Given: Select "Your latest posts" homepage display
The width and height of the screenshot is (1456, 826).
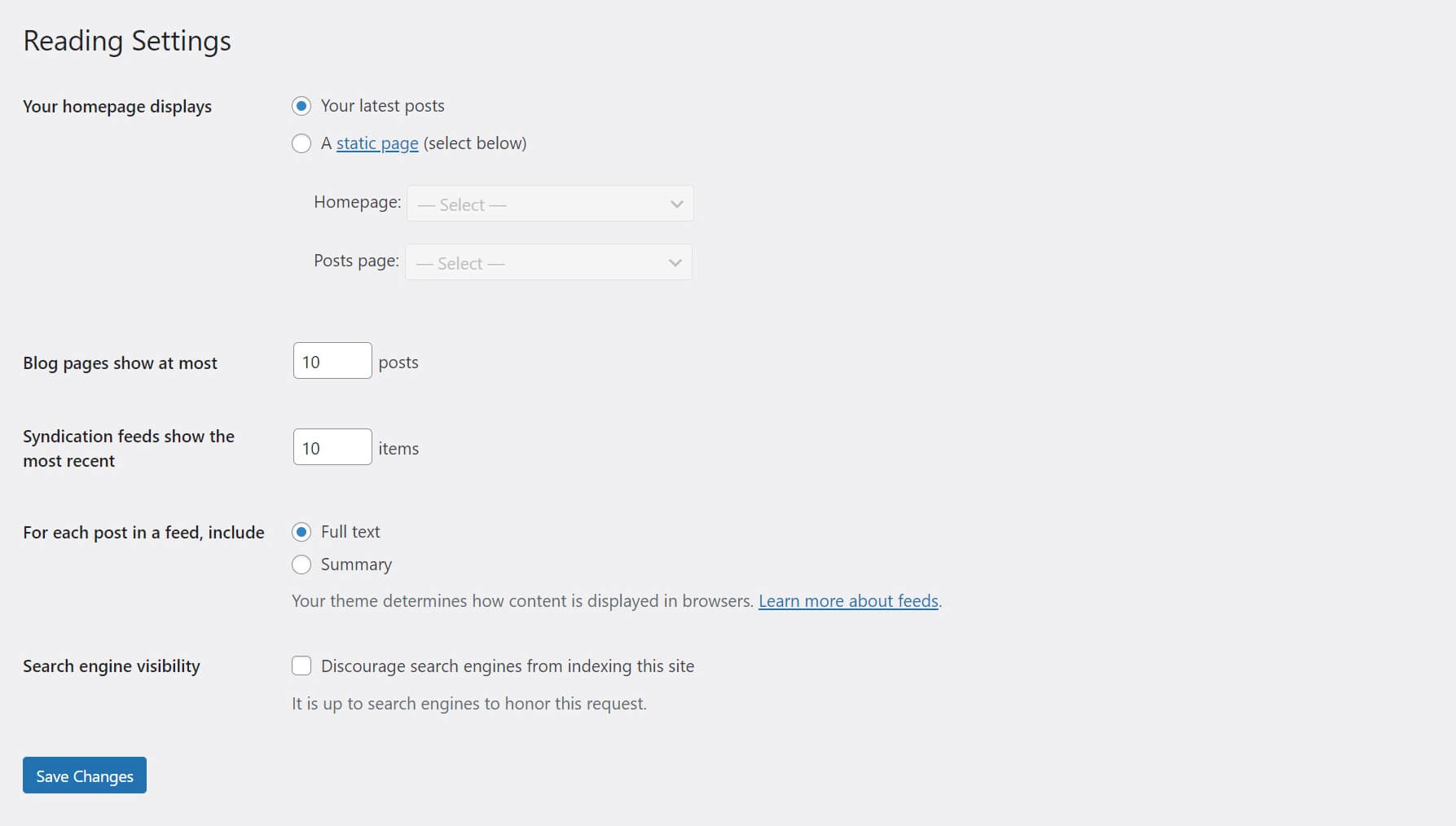Looking at the screenshot, I should tap(301, 106).
